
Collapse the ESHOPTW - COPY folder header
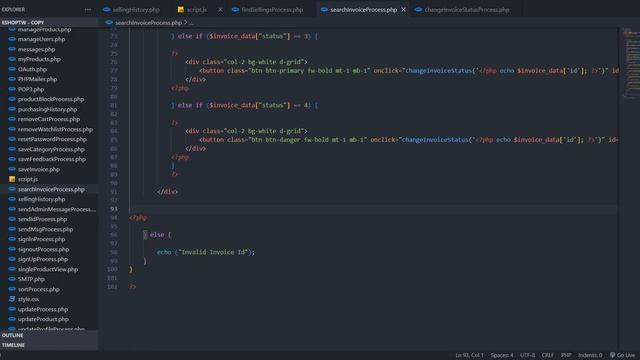[49, 22]
